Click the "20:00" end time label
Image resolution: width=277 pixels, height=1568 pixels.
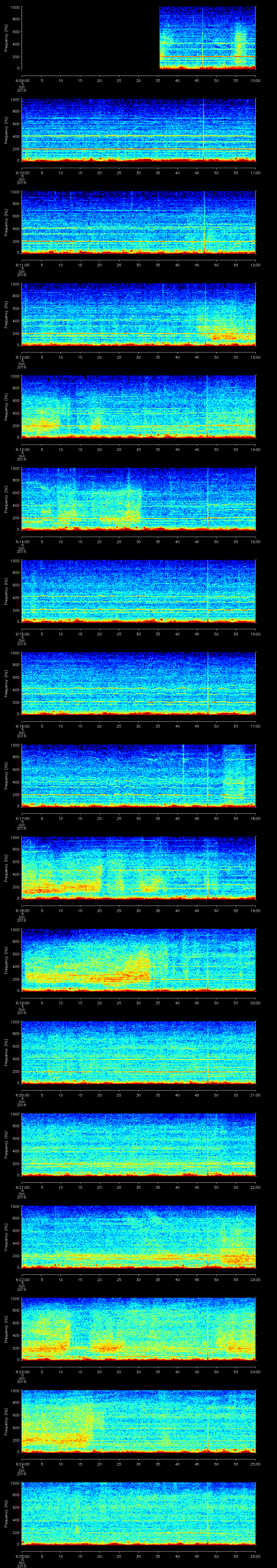(x=256, y=1003)
